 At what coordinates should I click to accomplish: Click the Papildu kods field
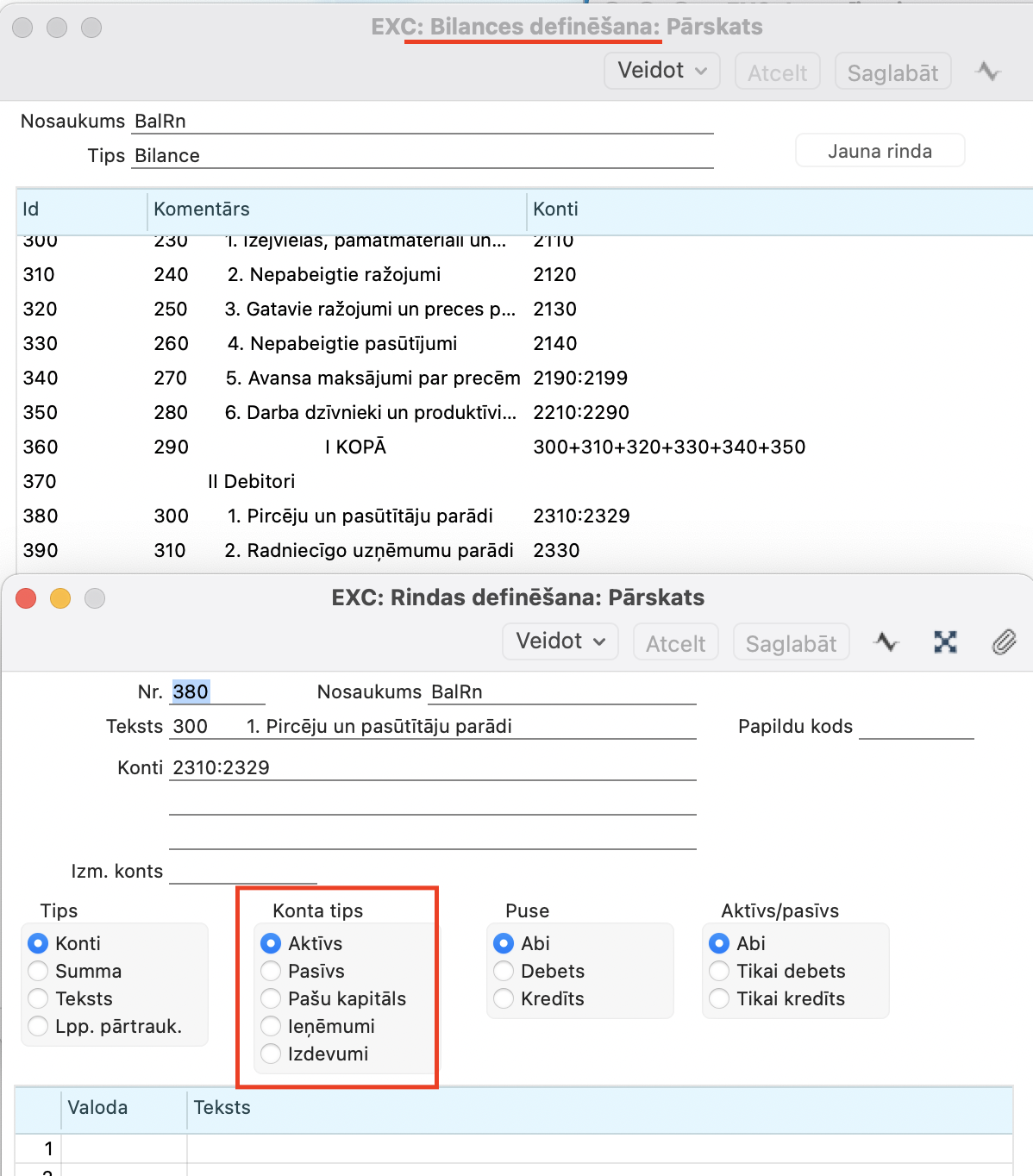point(916,727)
